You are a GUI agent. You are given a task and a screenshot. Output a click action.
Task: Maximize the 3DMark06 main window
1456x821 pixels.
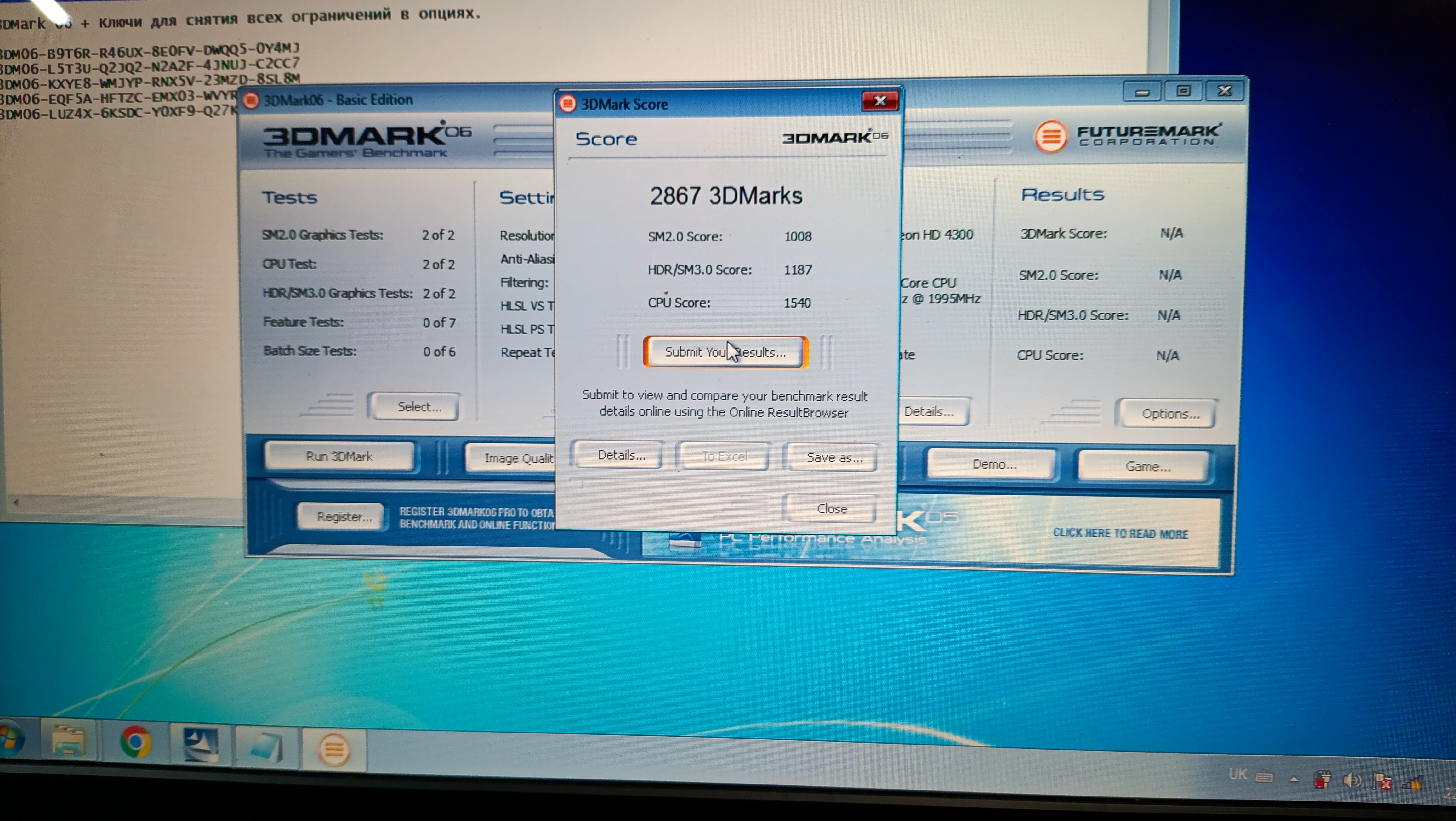[x=1183, y=91]
